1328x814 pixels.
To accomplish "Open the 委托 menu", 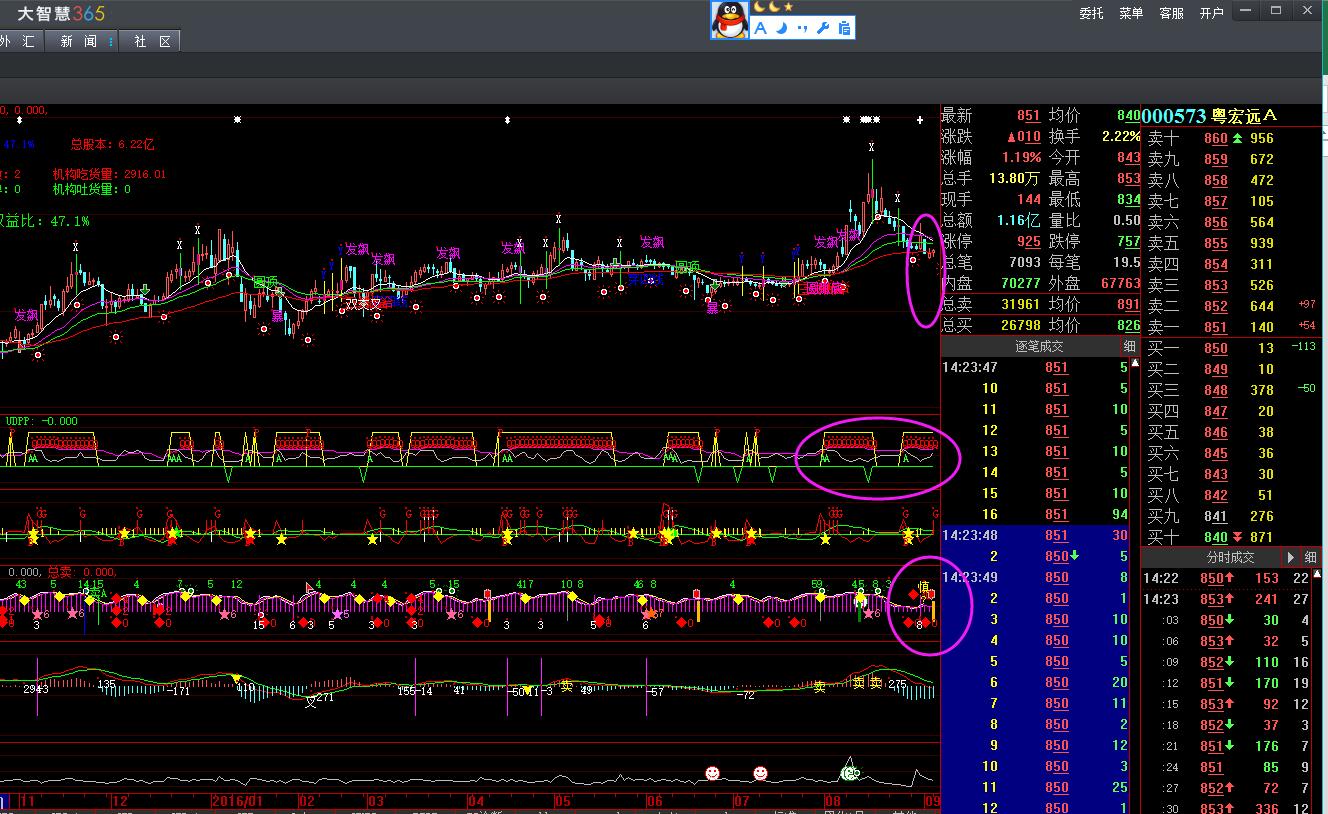I will point(1092,13).
